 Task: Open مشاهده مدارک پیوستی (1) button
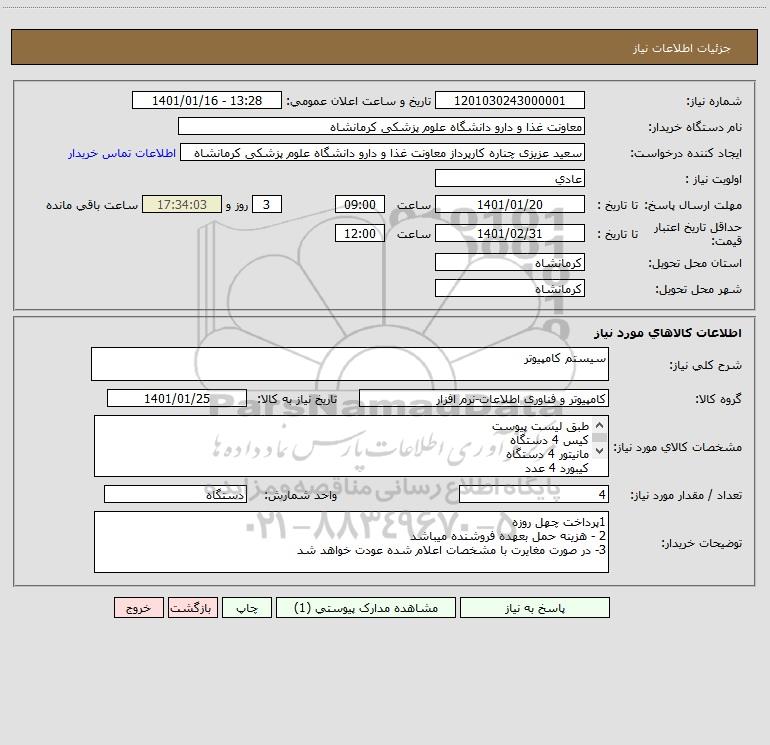(365, 607)
